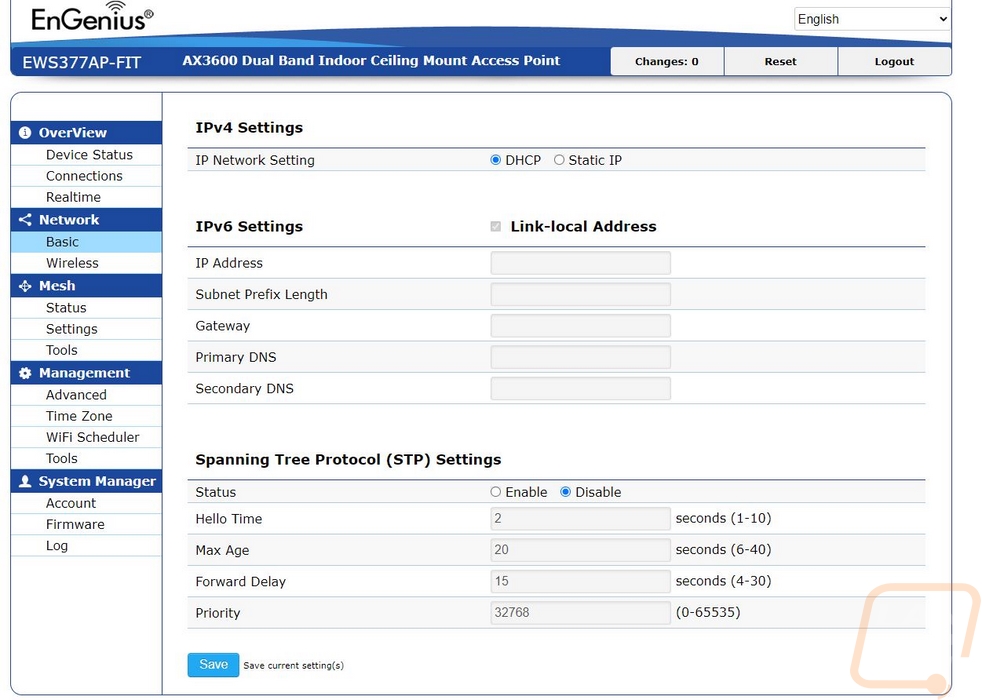The width and height of the screenshot is (982, 700).
Task: Open WiFi Scheduler page
Action: tap(93, 438)
